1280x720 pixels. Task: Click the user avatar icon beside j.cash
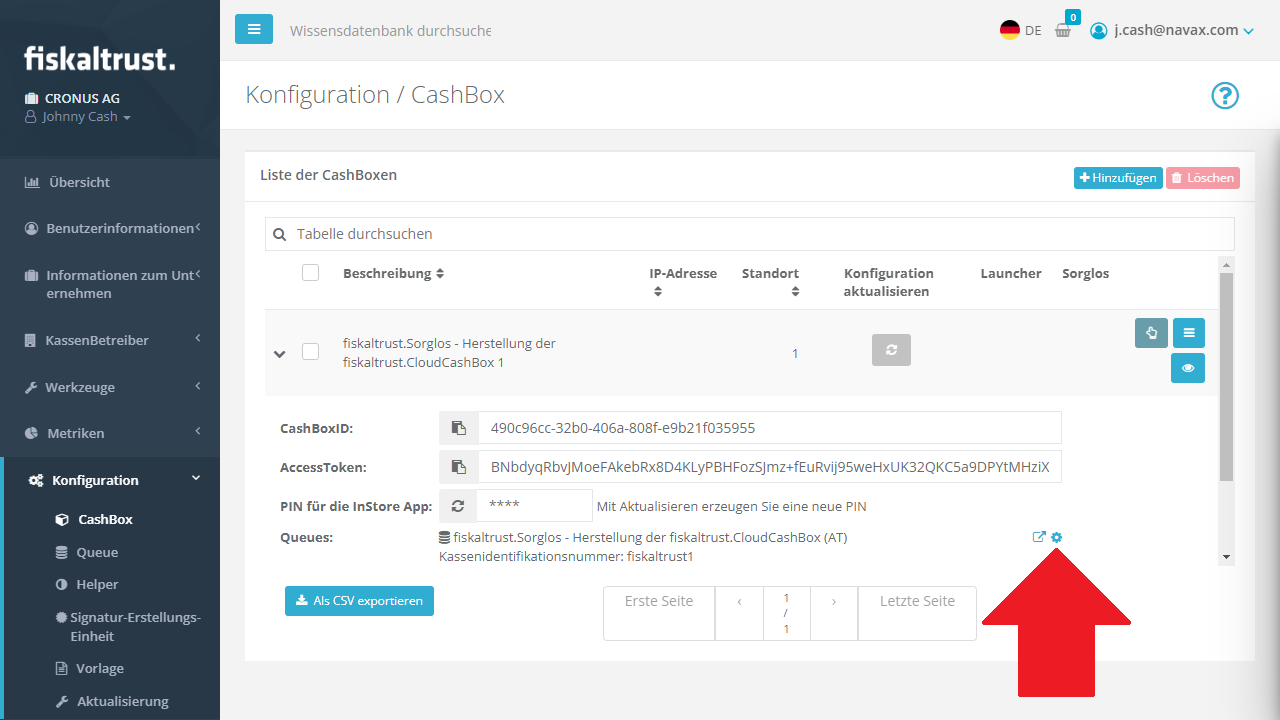(x=1099, y=31)
